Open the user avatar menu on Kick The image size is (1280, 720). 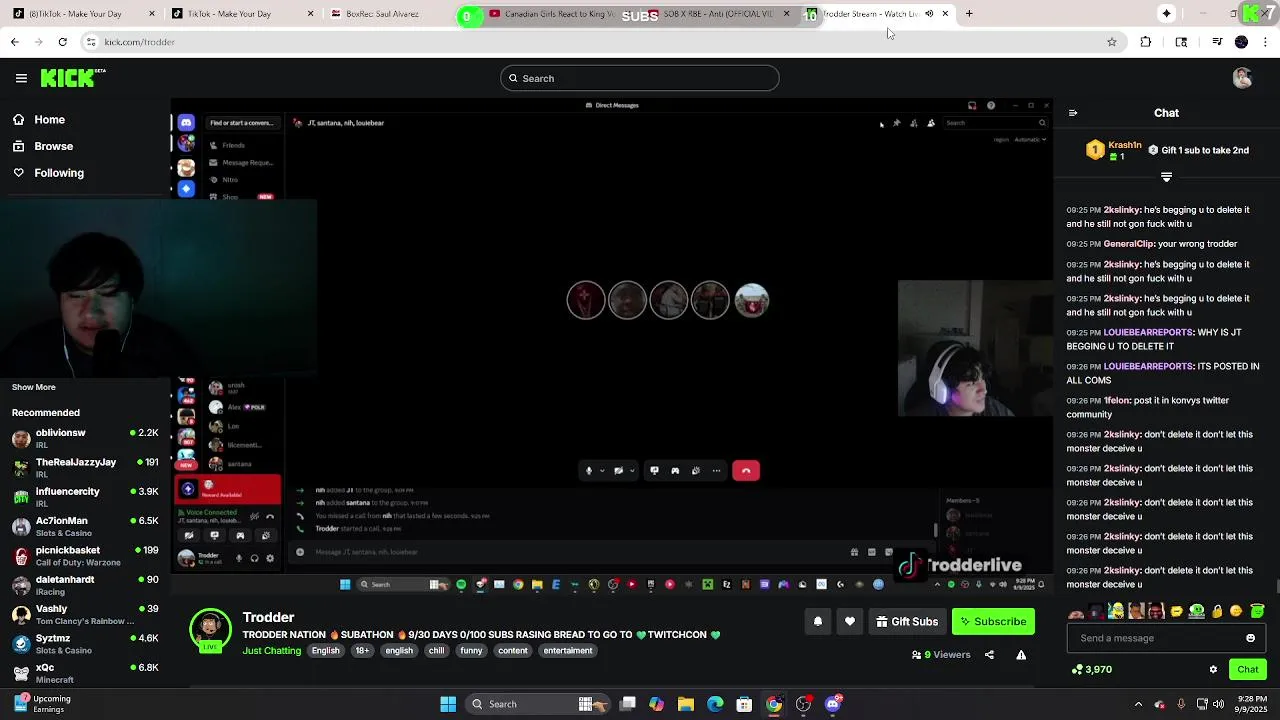pos(1242,78)
